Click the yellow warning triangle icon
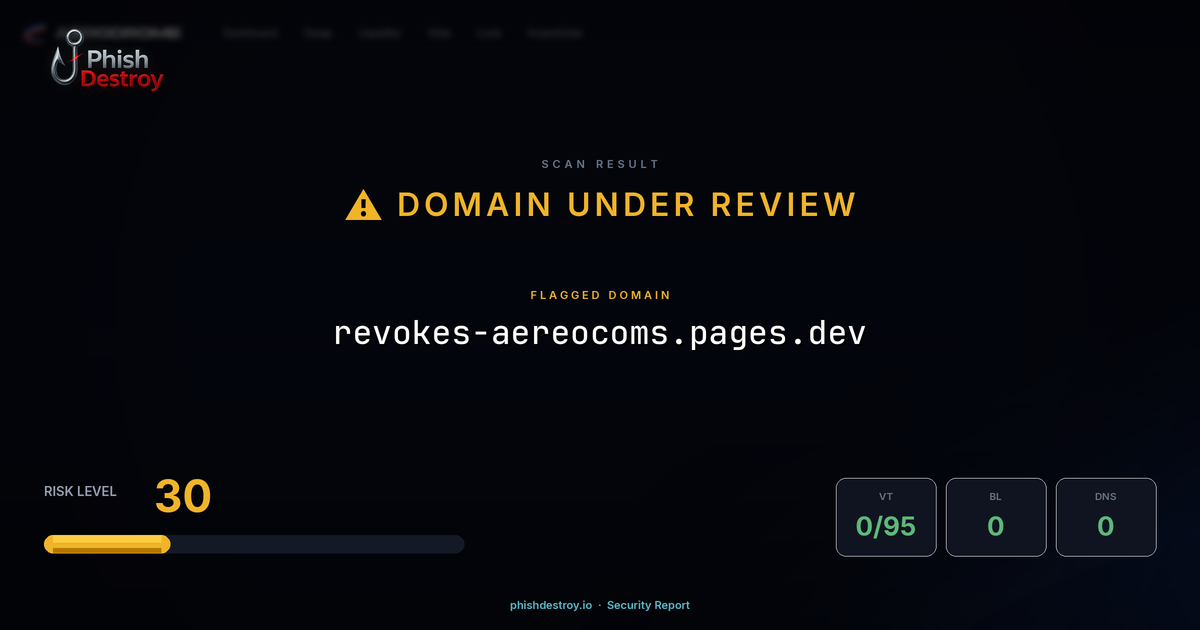This screenshot has width=1200, height=630. coord(362,204)
